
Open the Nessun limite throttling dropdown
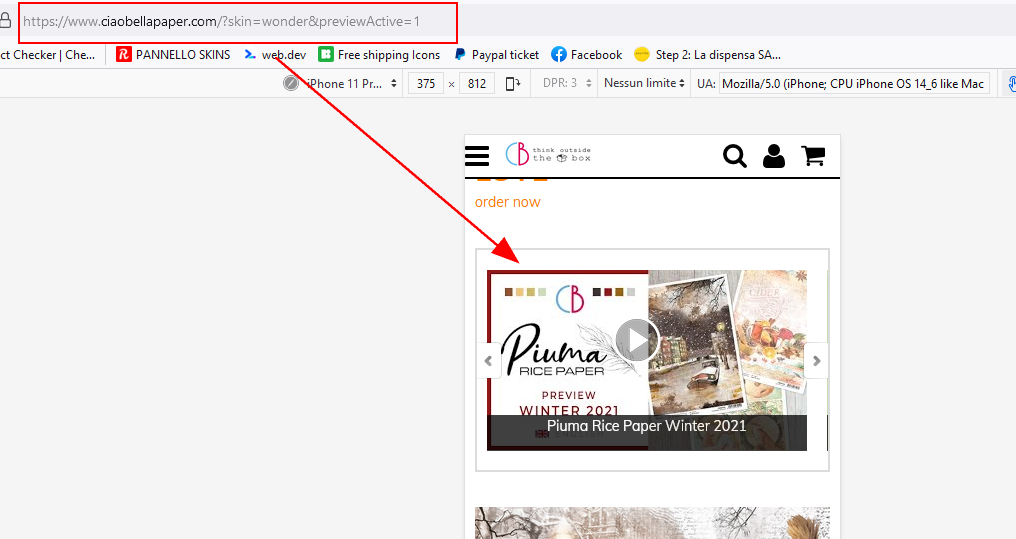coord(645,83)
